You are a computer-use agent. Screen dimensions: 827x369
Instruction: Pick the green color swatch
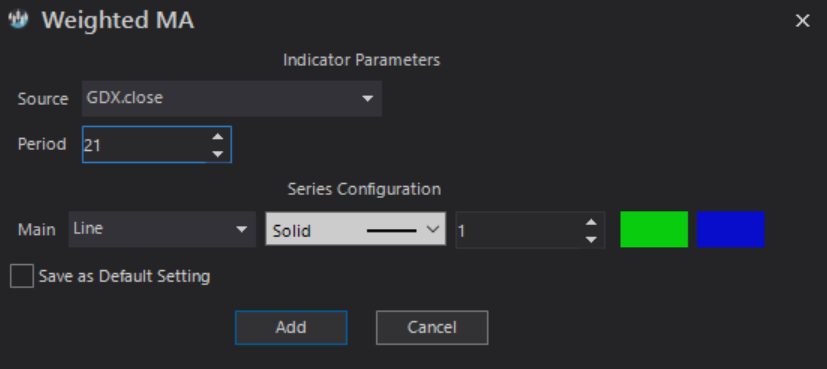coord(654,229)
